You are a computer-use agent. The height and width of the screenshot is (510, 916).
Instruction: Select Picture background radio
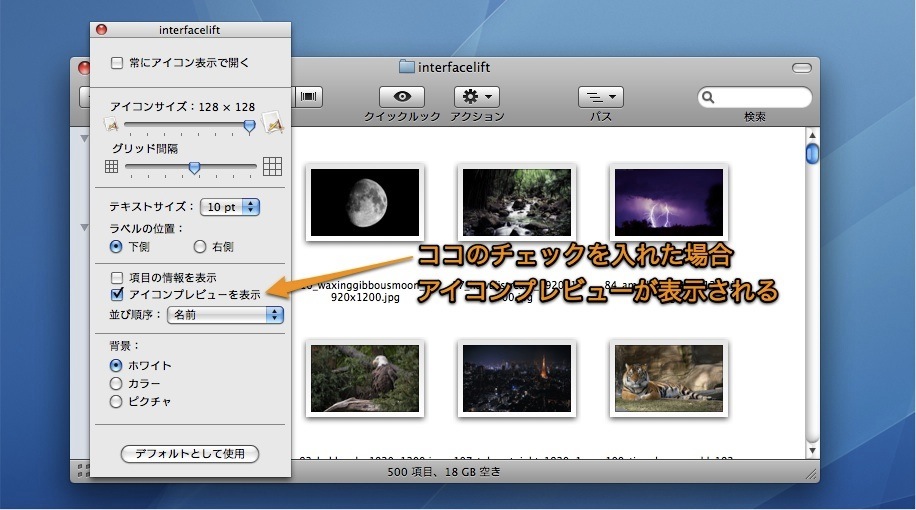coord(116,402)
